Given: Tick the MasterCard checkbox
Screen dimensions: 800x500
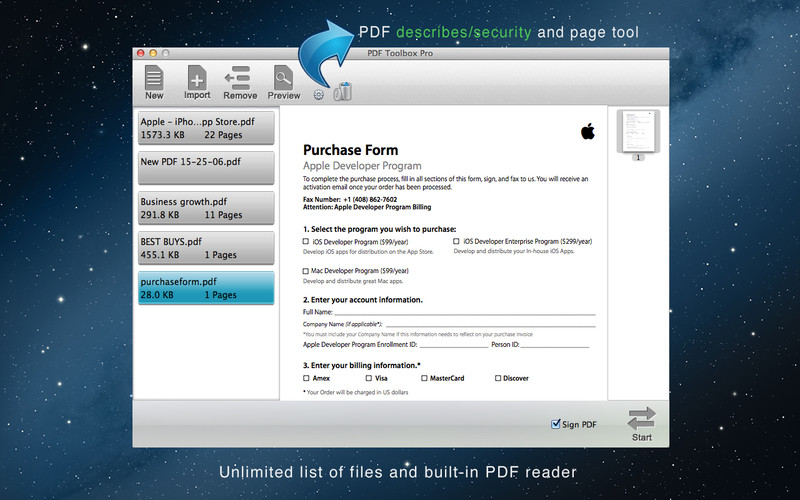Looking at the screenshot, I should [424, 378].
